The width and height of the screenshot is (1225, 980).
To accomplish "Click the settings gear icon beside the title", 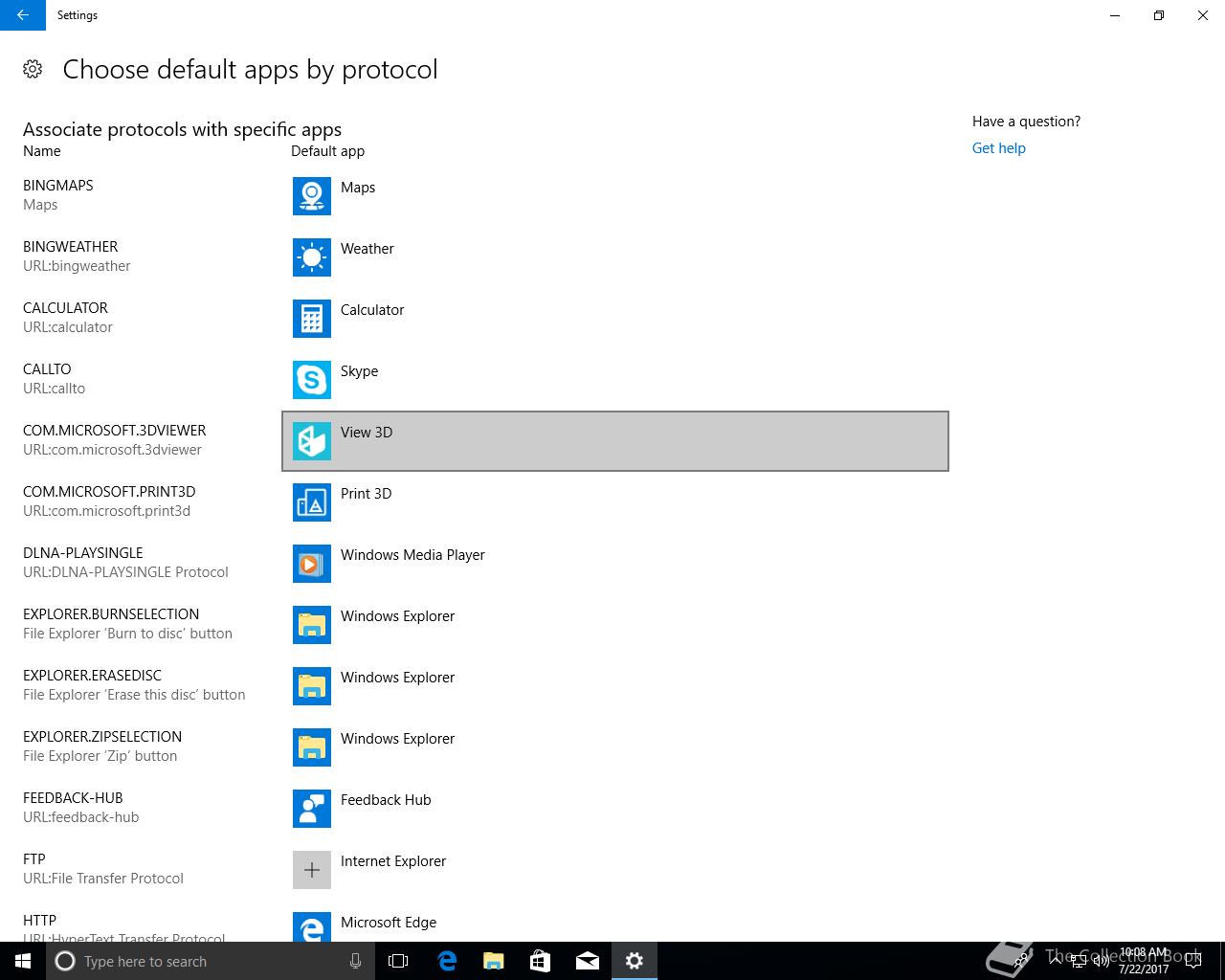I will (x=33, y=69).
